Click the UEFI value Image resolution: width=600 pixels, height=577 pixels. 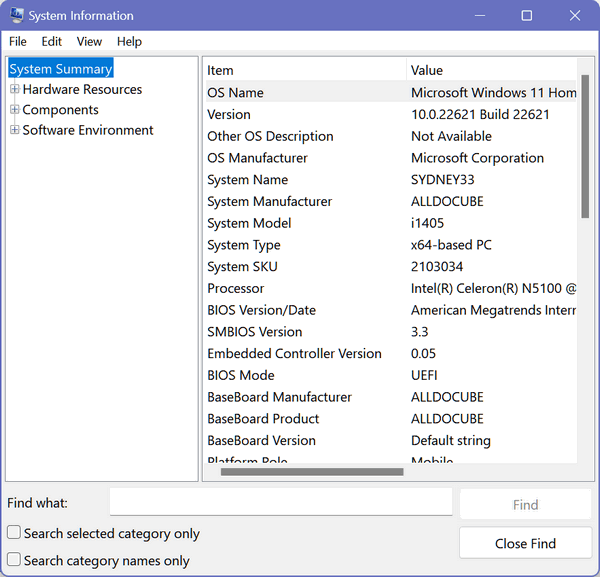[x=424, y=375]
